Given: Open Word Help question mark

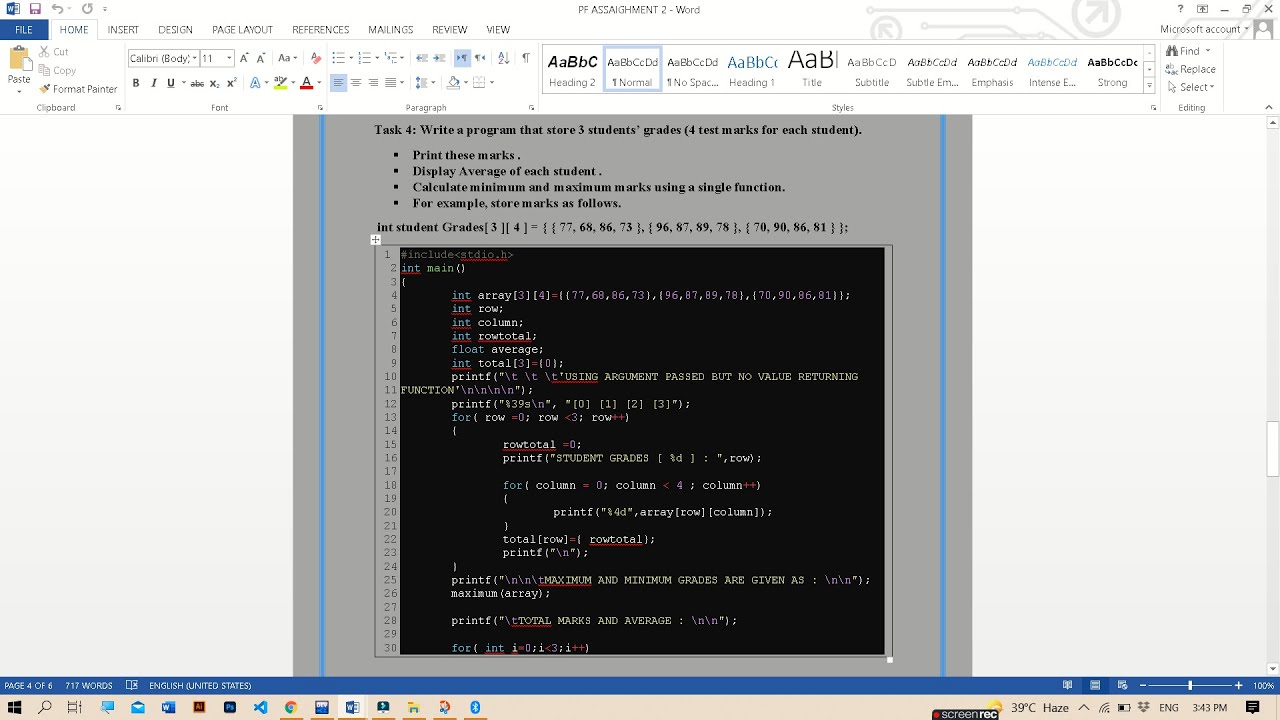Looking at the screenshot, I should (1180, 9).
